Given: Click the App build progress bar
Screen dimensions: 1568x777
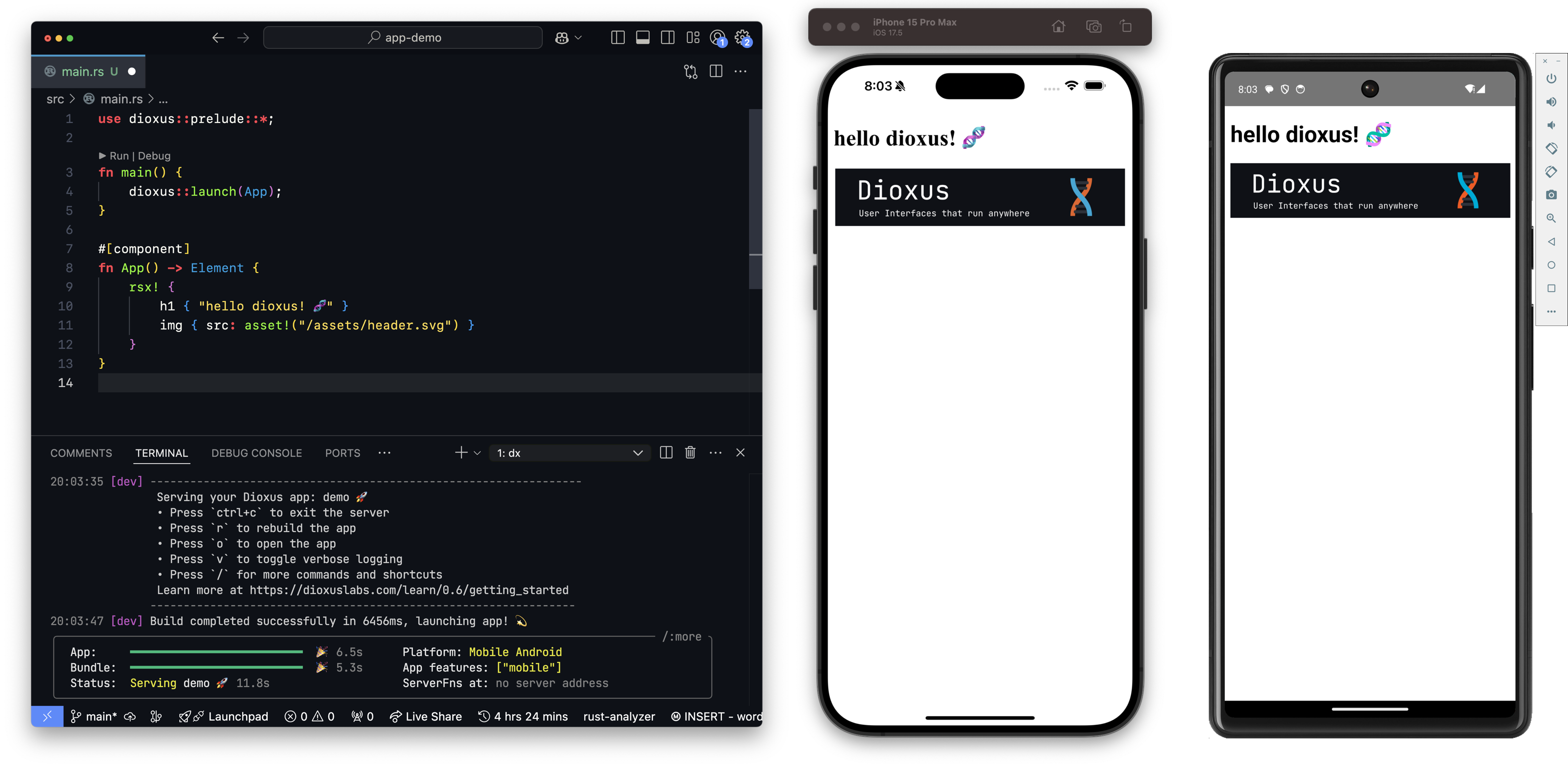Looking at the screenshot, I should [x=216, y=651].
